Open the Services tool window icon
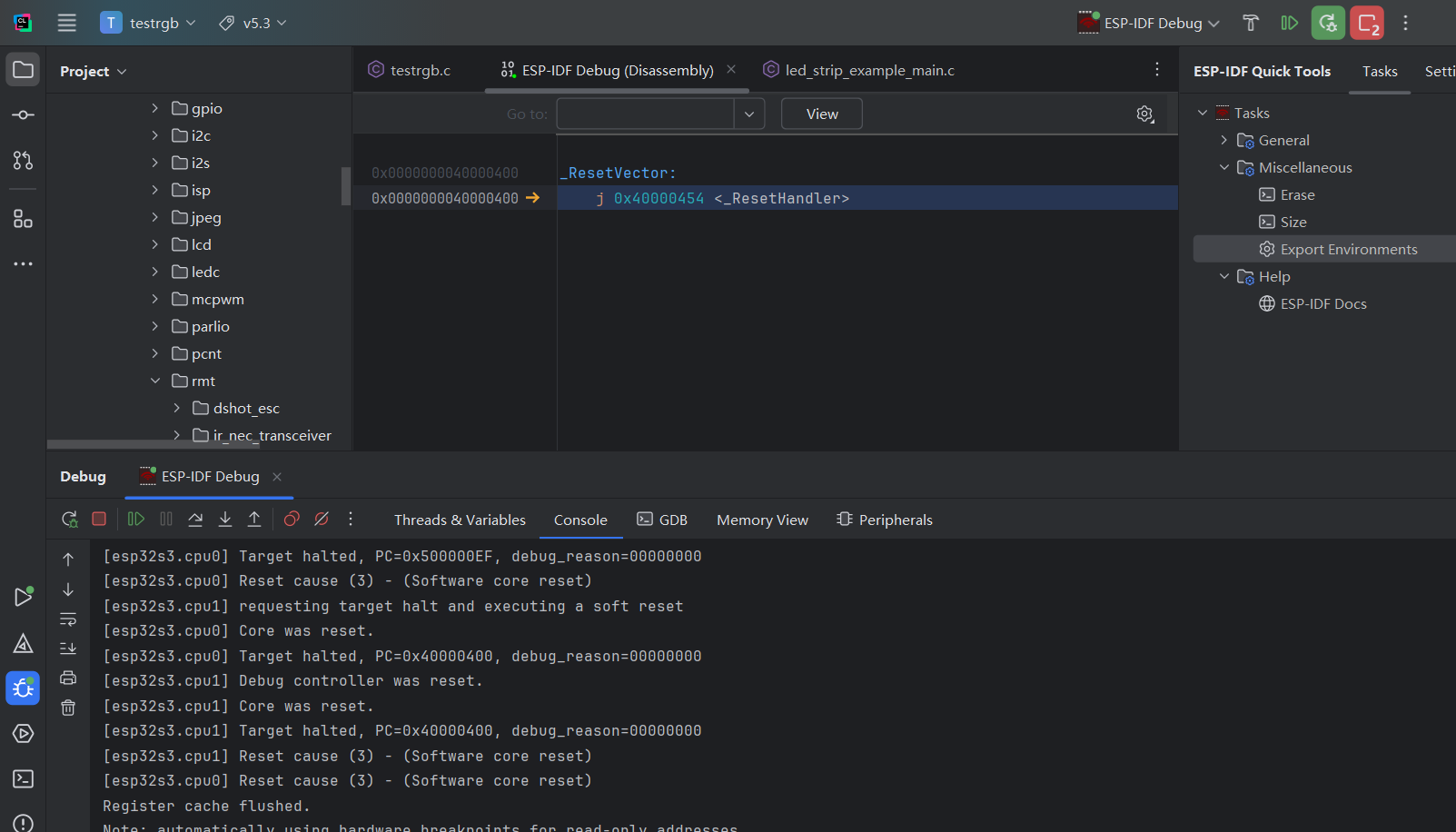Image resolution: width=1456 pixels, height=832 pixels. pos(24,733)
